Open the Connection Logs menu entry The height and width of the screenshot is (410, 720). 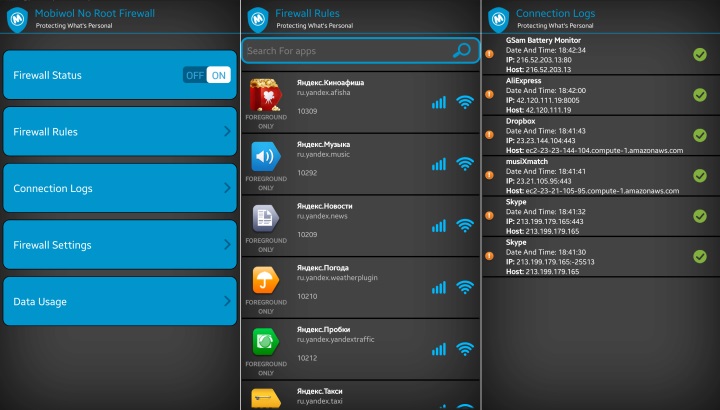pos(120,188)
